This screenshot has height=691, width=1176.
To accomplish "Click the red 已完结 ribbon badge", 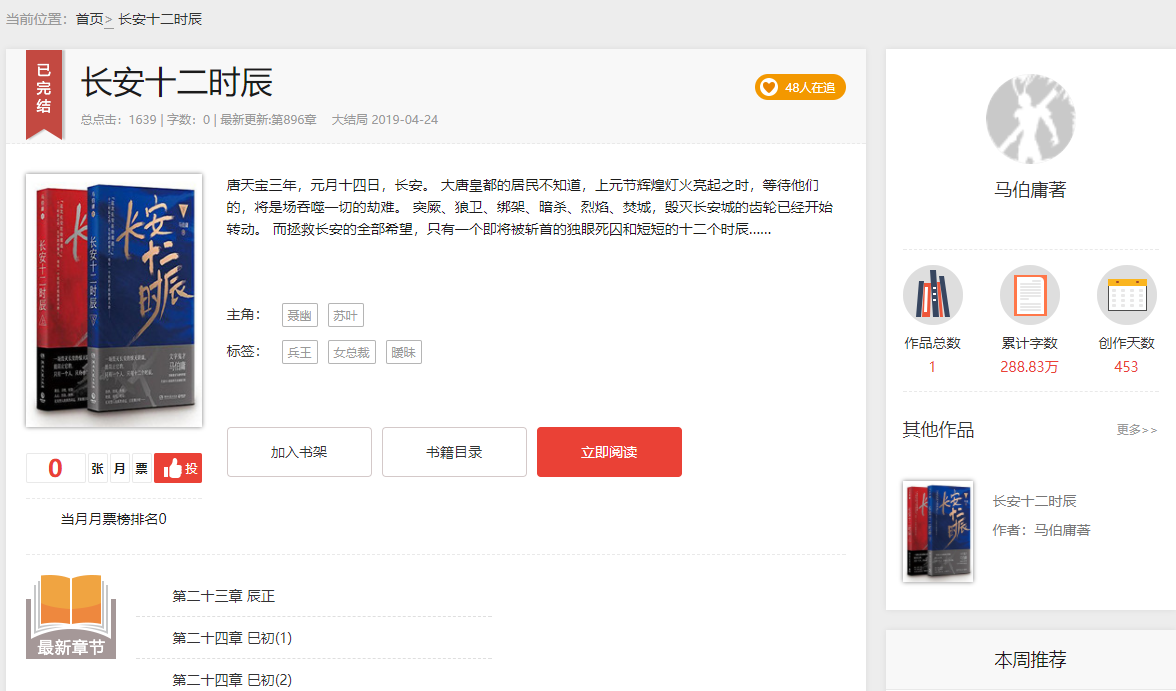I will pos(44,90).
